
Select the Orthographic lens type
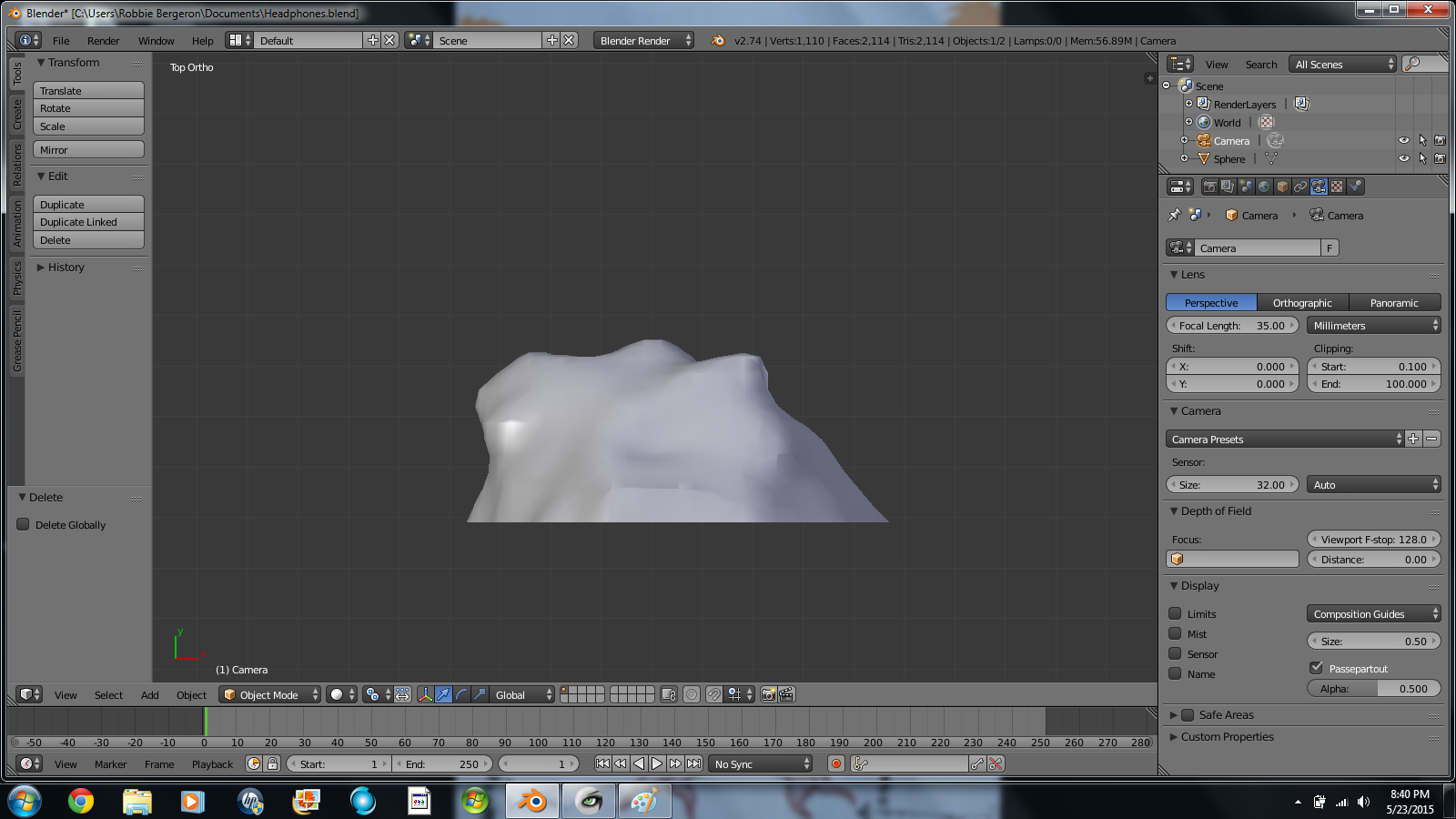click(1302, 302)
